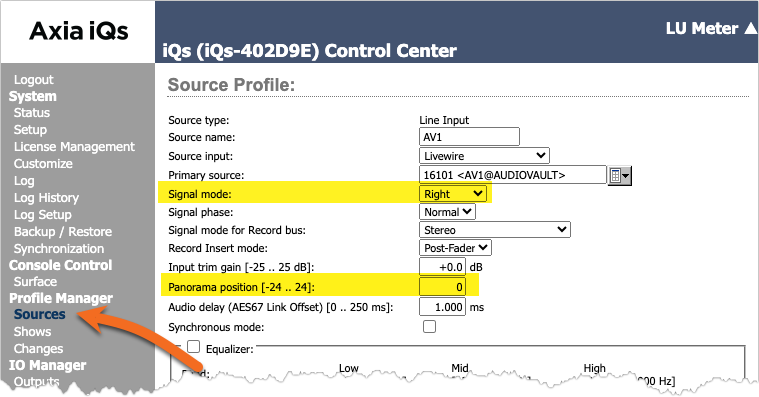Open the Setup page in sidebar
Screen dimensions: 759x397
30,130
